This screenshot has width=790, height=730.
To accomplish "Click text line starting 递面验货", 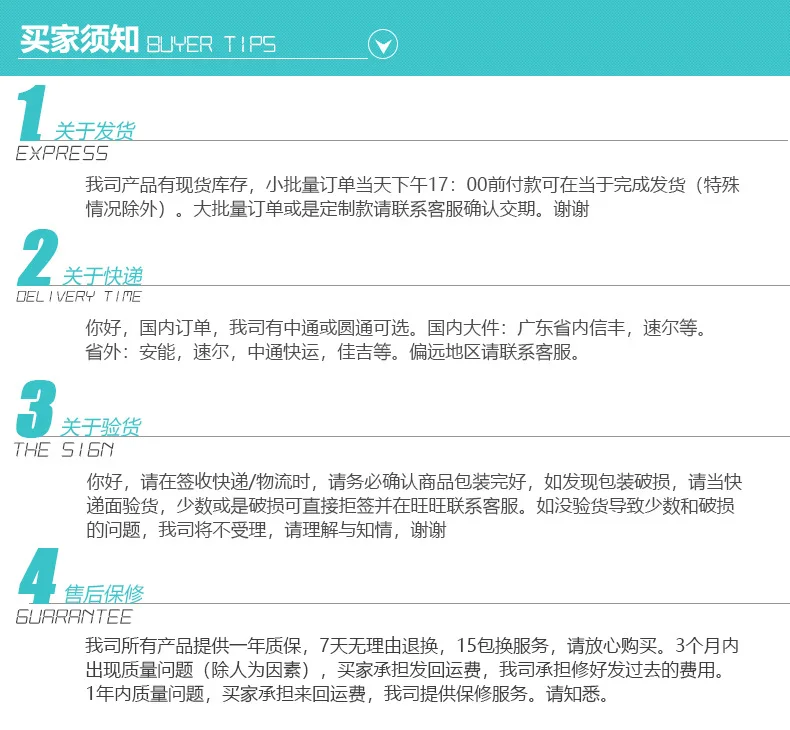I will [410, 506].
